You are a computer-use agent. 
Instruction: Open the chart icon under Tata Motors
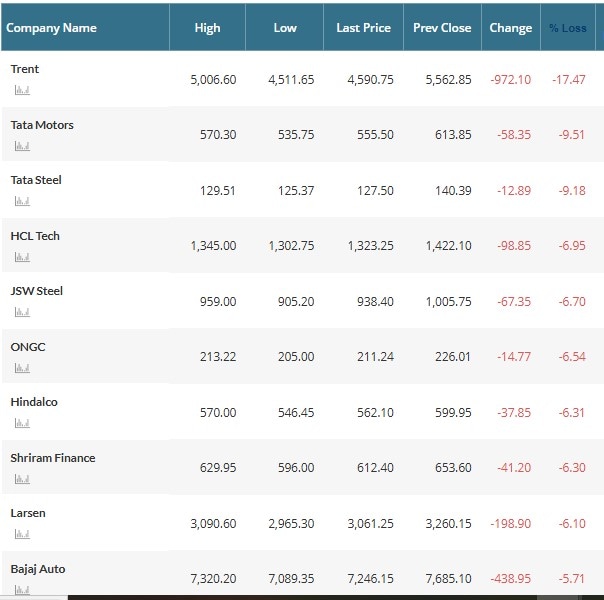click(x=21, y=146)
